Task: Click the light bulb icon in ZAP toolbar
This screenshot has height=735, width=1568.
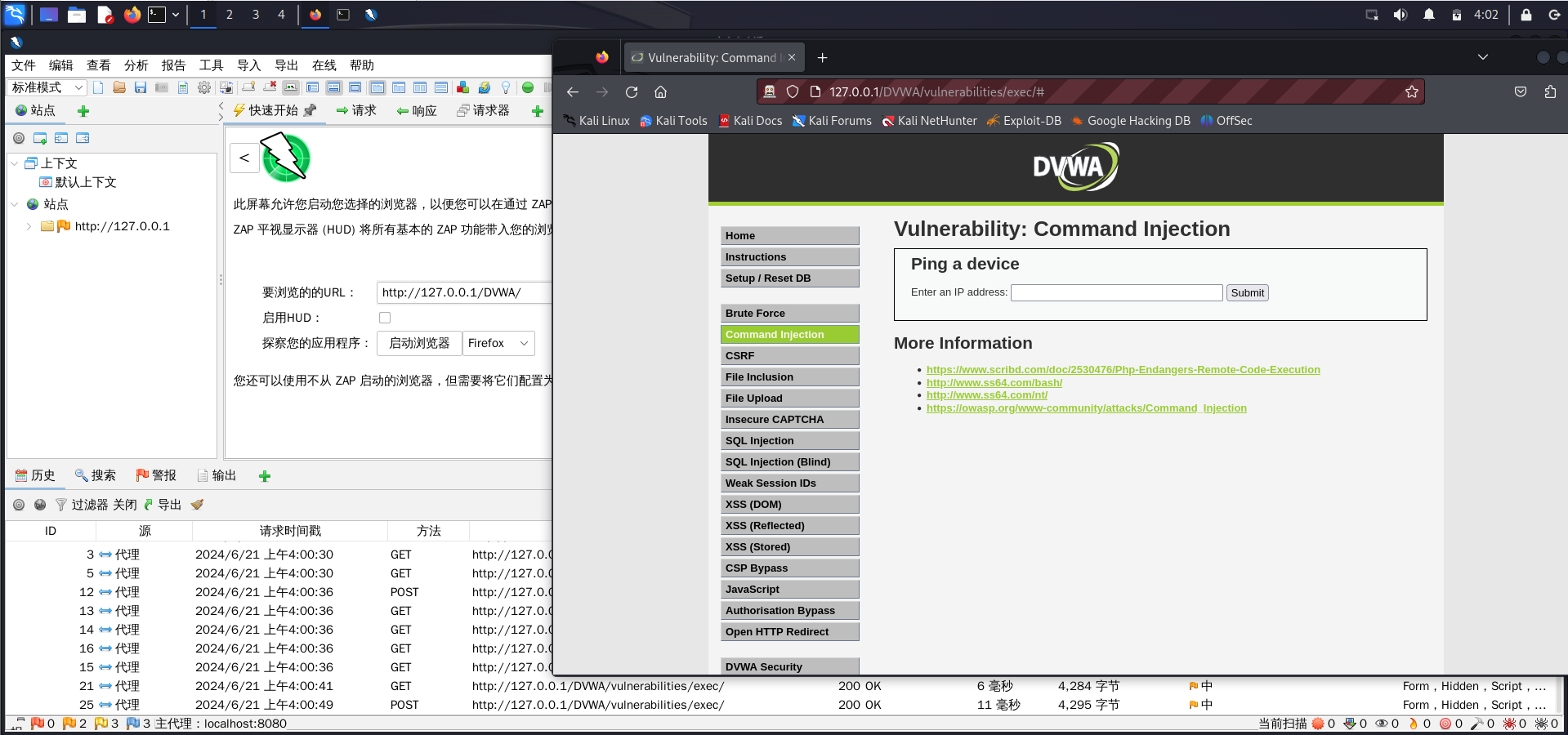Action: [x=506, y=87]
